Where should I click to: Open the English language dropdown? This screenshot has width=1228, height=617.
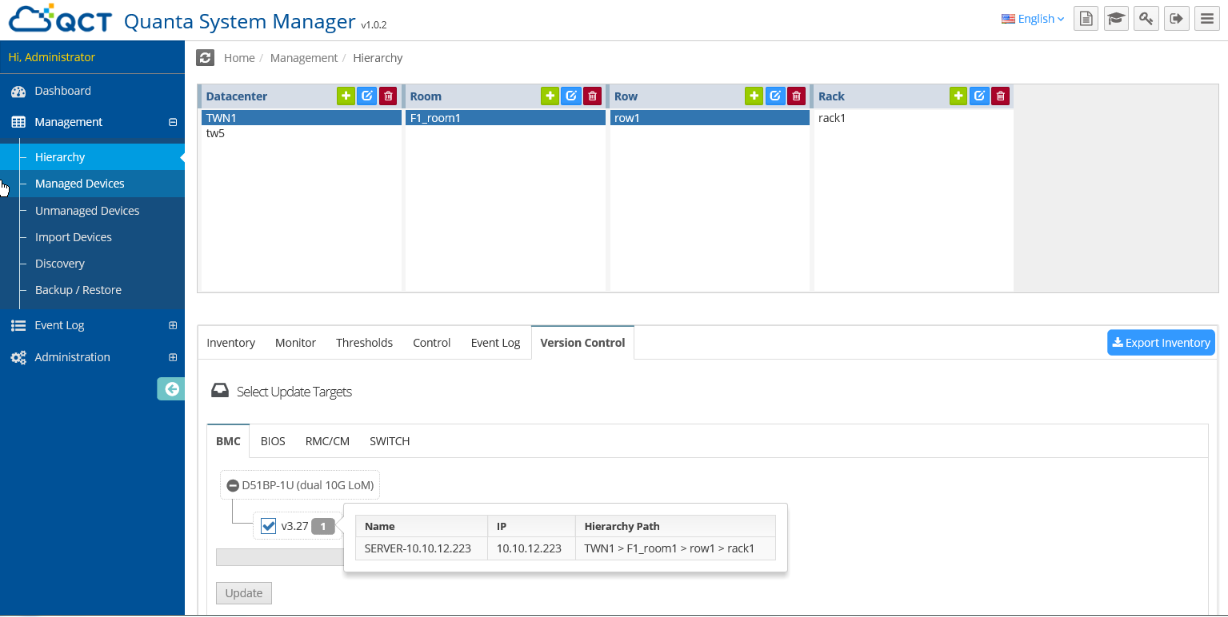(x=1033, y=19)
